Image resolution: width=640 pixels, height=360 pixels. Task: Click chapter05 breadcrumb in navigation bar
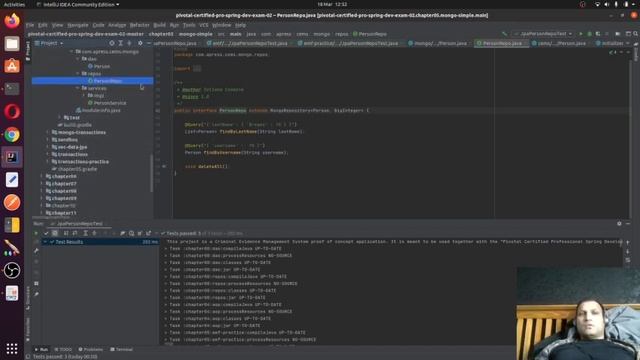click(161, 34)
